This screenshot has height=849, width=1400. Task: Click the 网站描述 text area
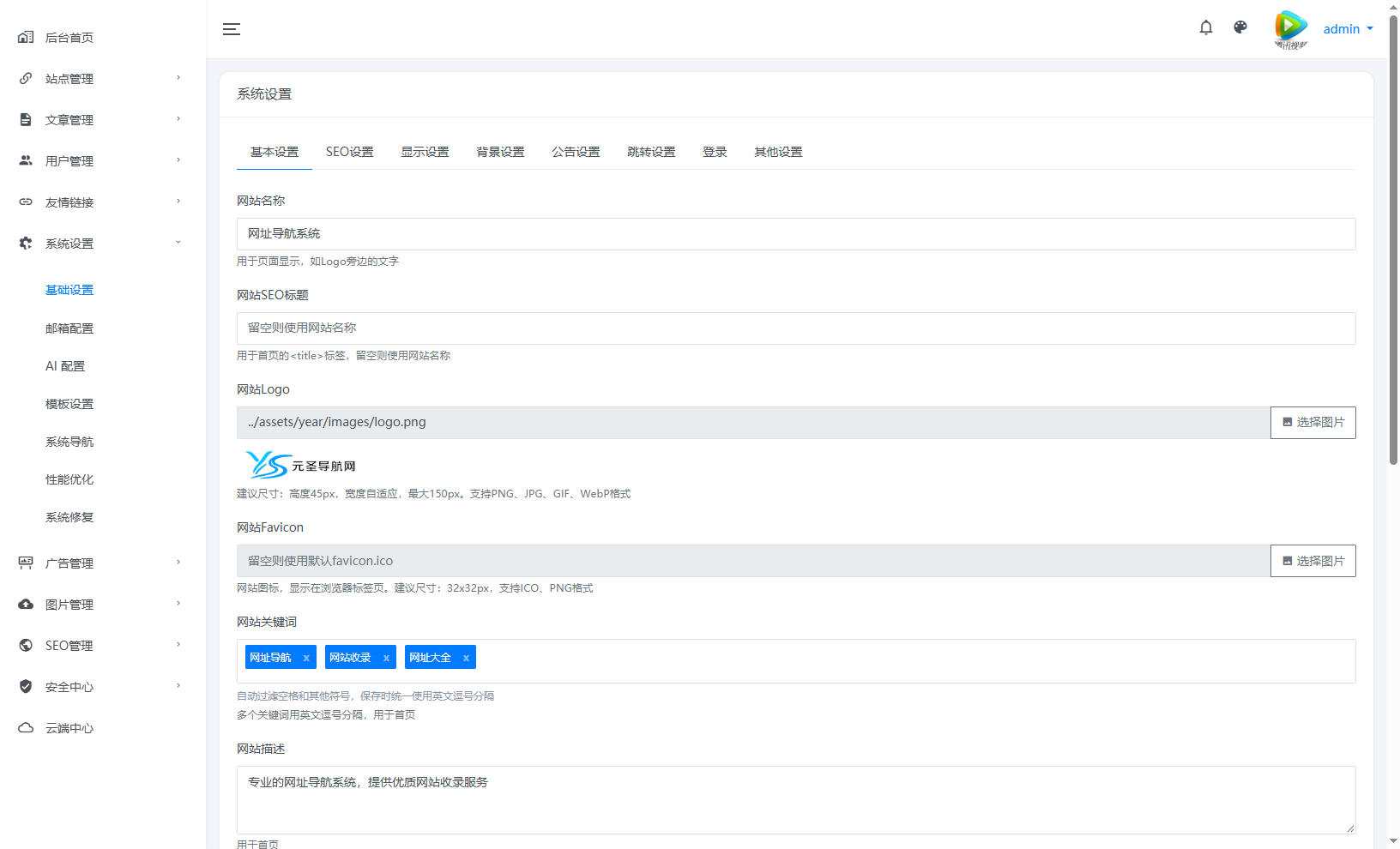(x=796, y=800)
